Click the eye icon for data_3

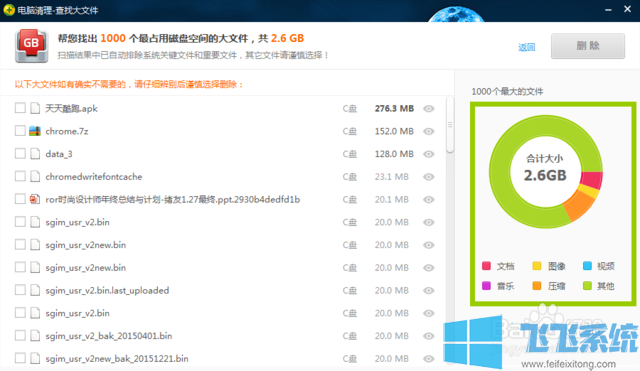coord(428,154)
